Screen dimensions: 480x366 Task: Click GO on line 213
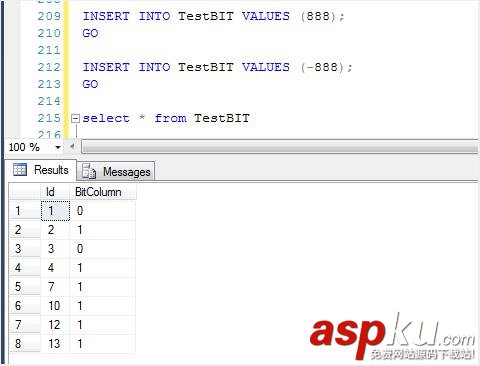pyautogui.click(x=90, y=84)
